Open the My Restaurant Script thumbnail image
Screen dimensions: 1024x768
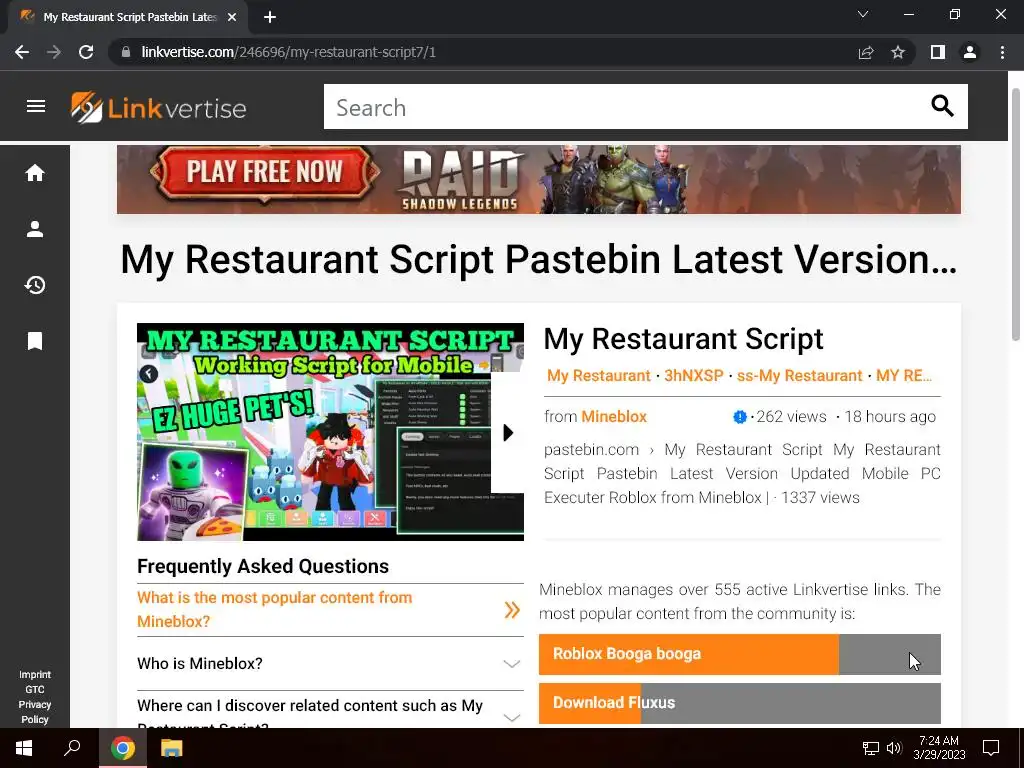pyautogui.click(x=330, y=432)
